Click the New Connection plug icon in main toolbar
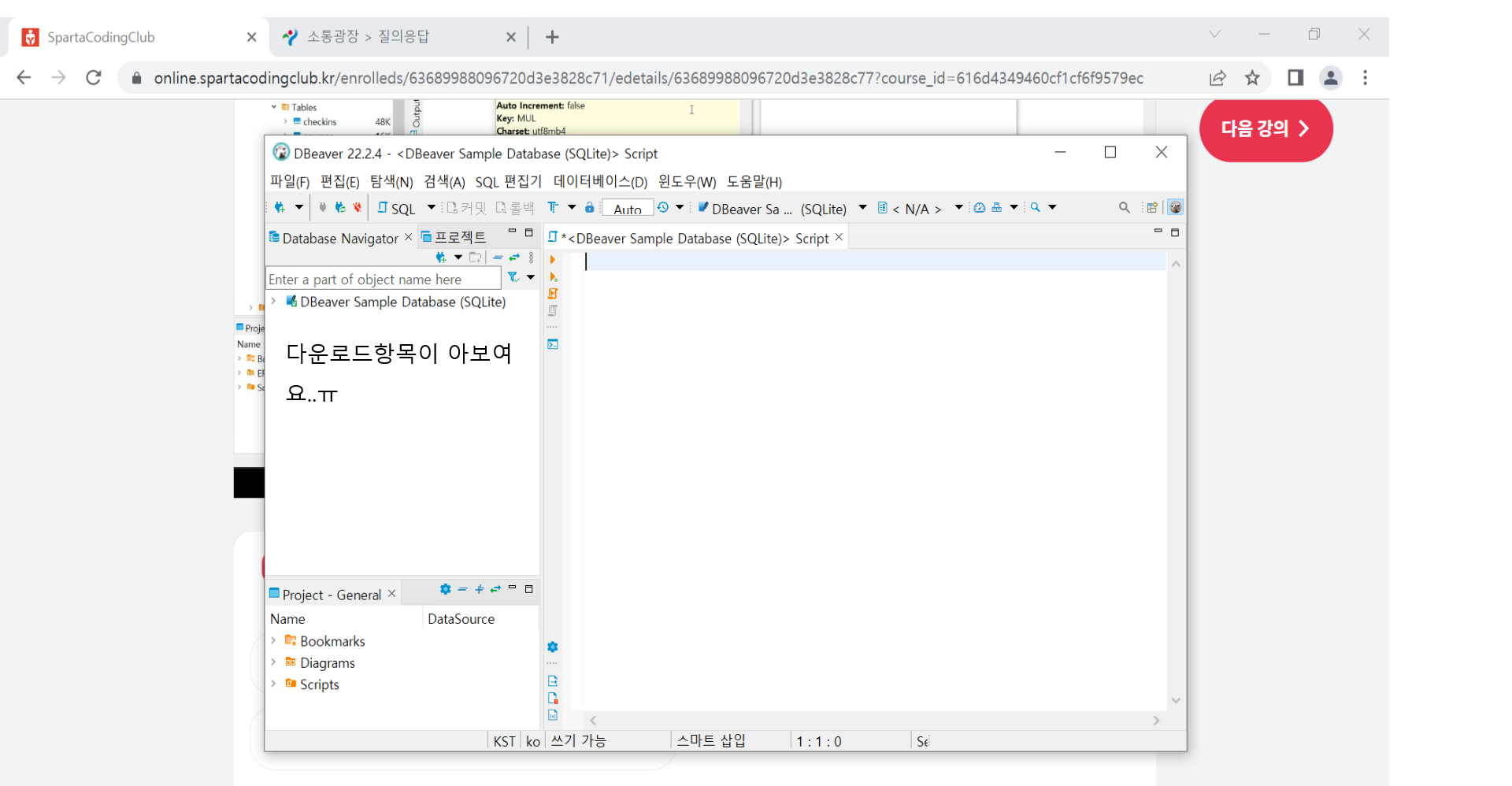The height and width of the screenshot is (786, 1512). [x=280, y=207]
